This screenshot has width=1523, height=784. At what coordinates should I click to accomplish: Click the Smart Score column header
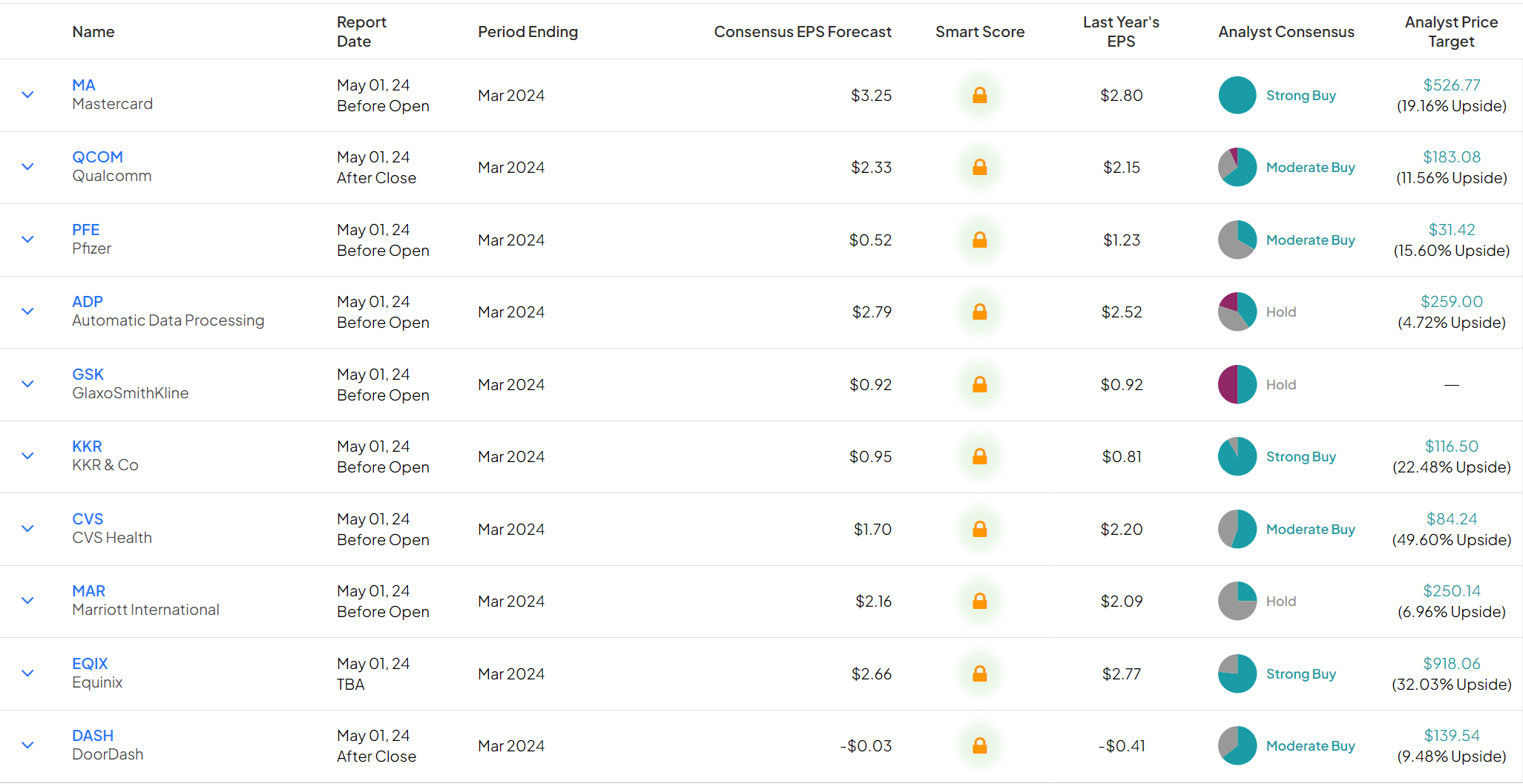pos(980,32)
